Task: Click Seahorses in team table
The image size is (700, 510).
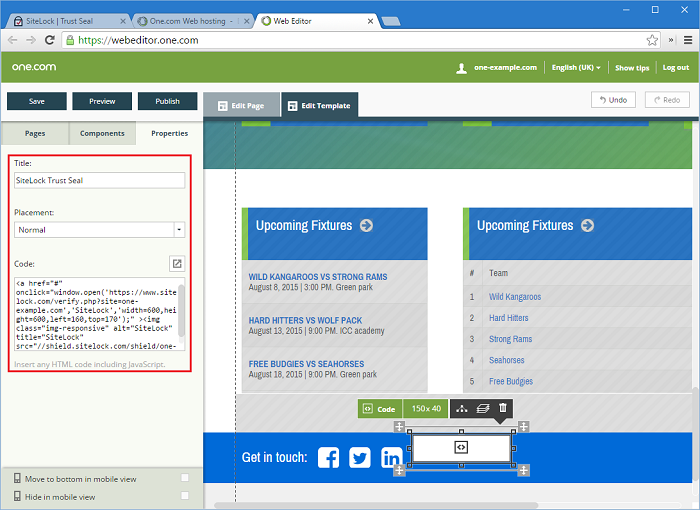Action: click(506, 360)
